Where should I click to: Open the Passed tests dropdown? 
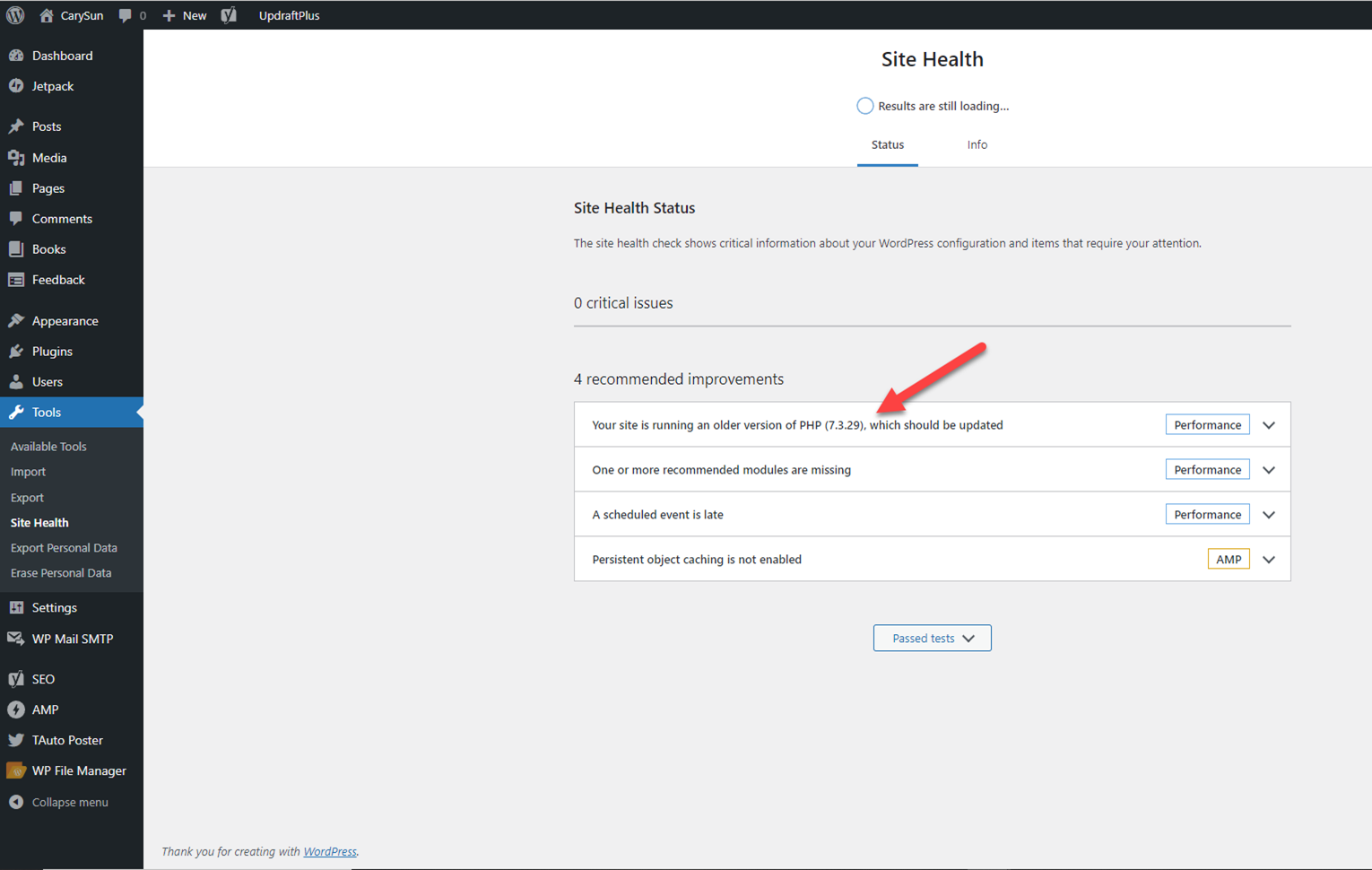tap(932, 639)
